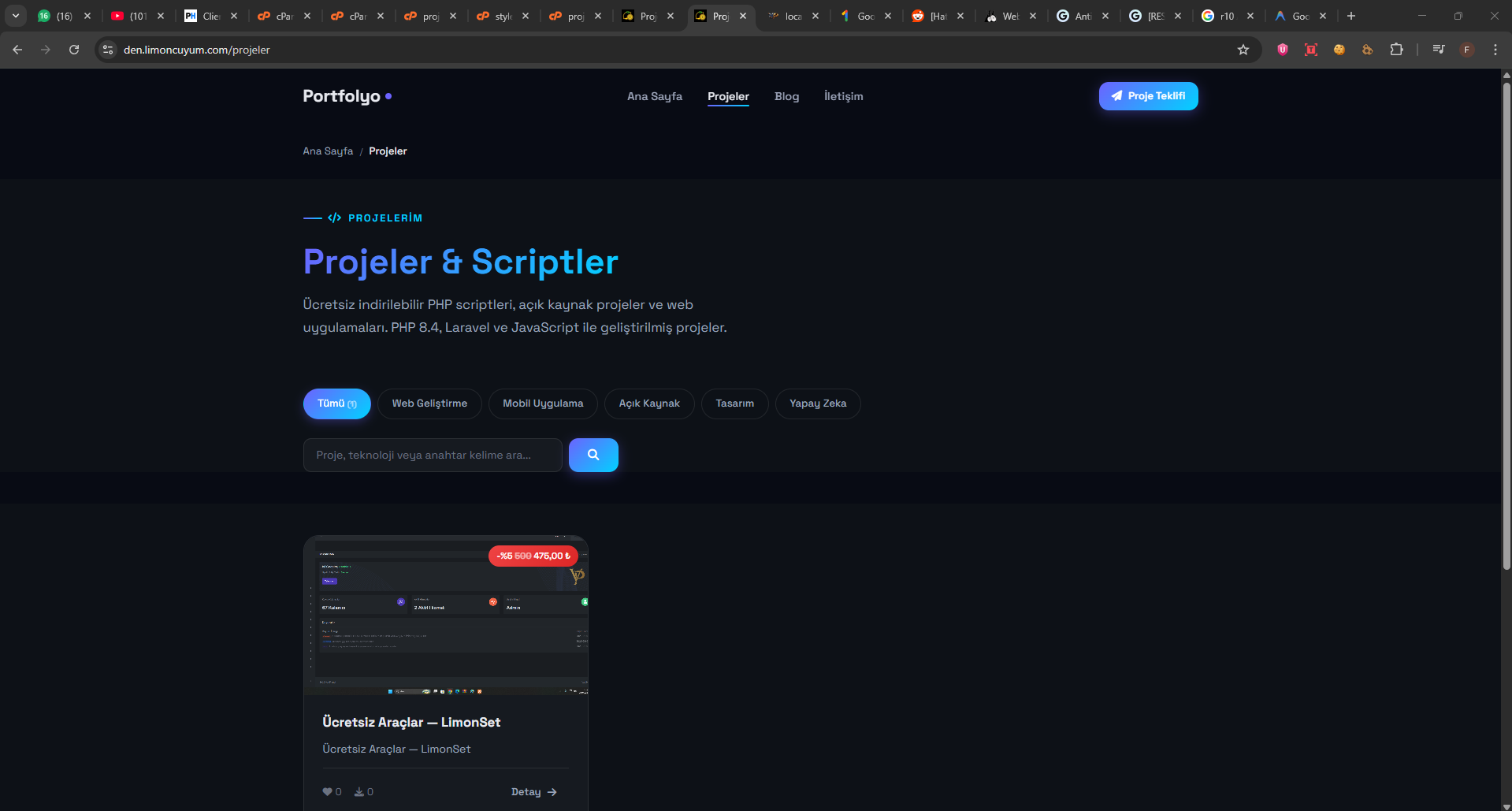Click the blue search magnifier button

coord(593,455)
